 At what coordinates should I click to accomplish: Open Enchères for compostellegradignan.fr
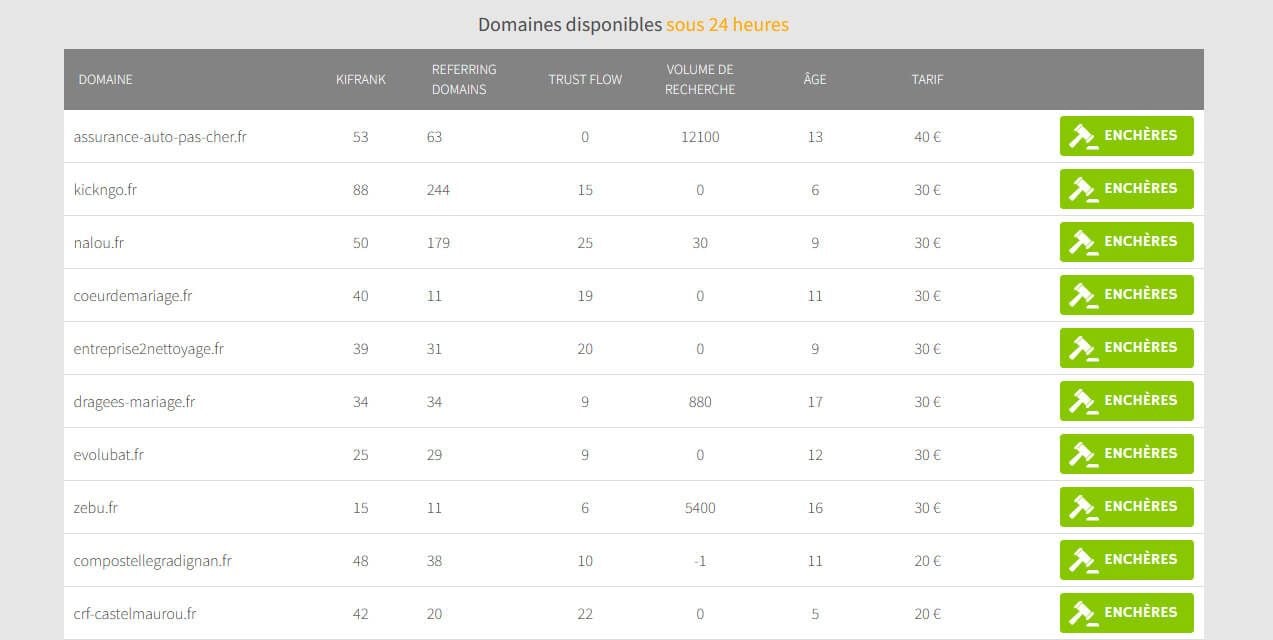[1127, 560]
